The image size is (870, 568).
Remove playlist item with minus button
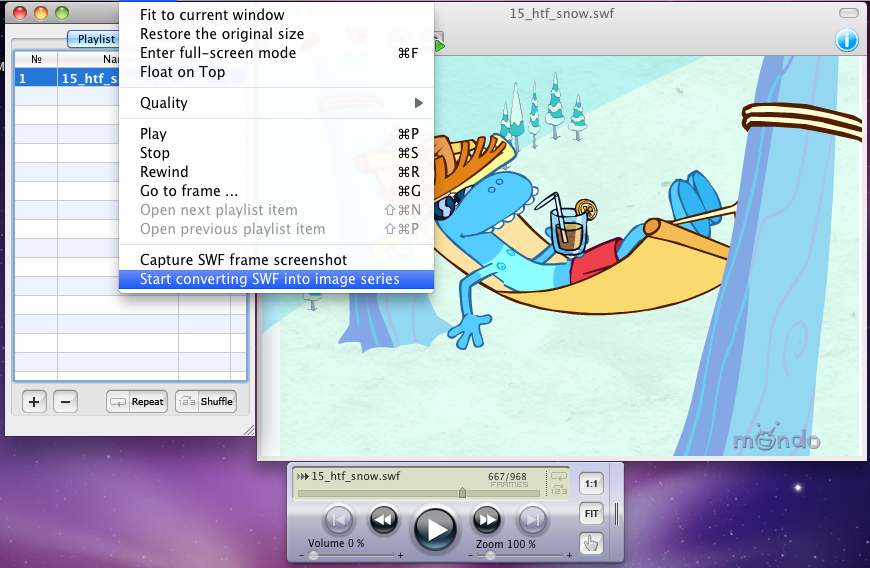coord(65,402)
